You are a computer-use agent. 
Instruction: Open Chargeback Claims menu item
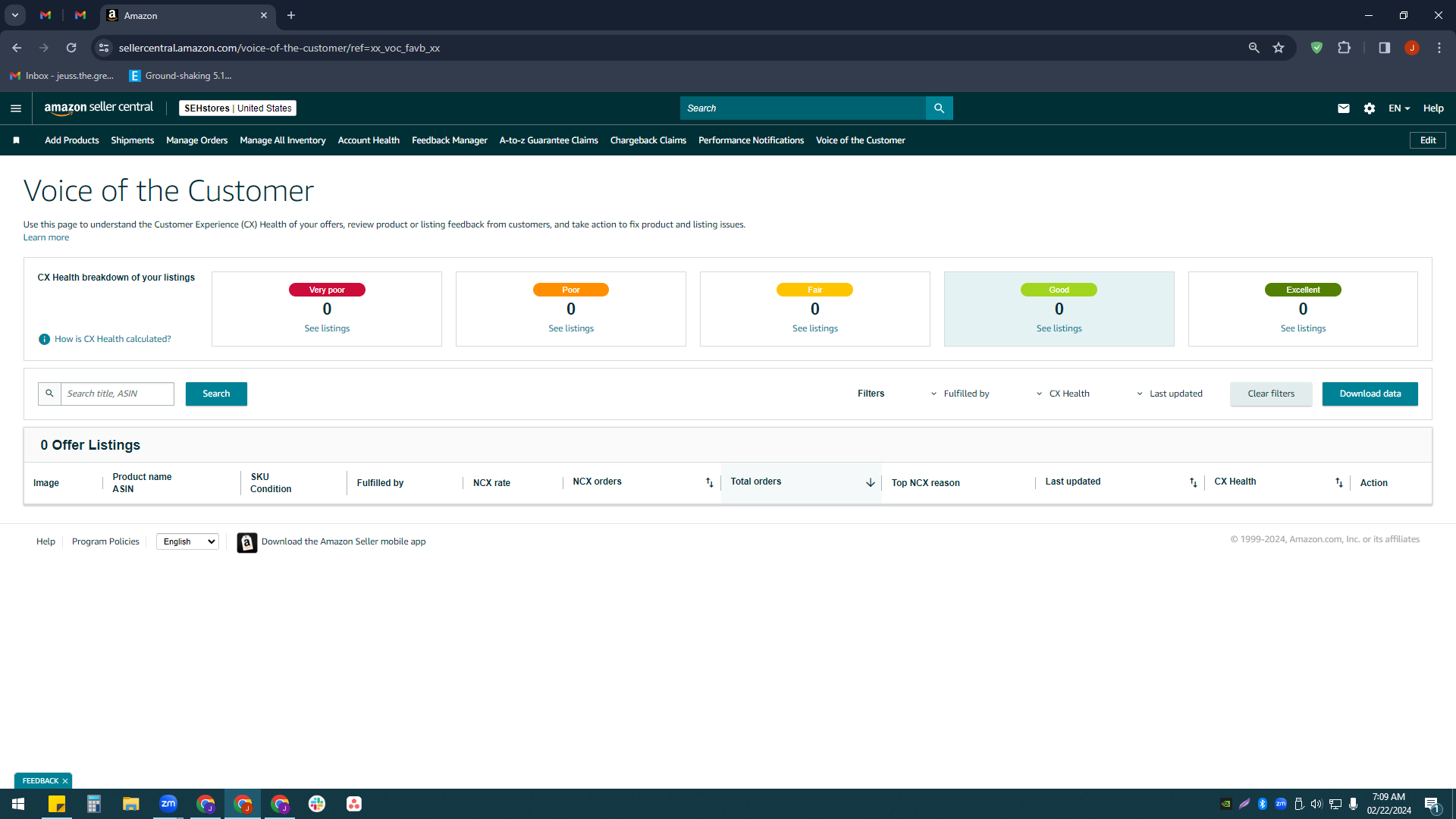pyautogui.click(x=648, y=140)
